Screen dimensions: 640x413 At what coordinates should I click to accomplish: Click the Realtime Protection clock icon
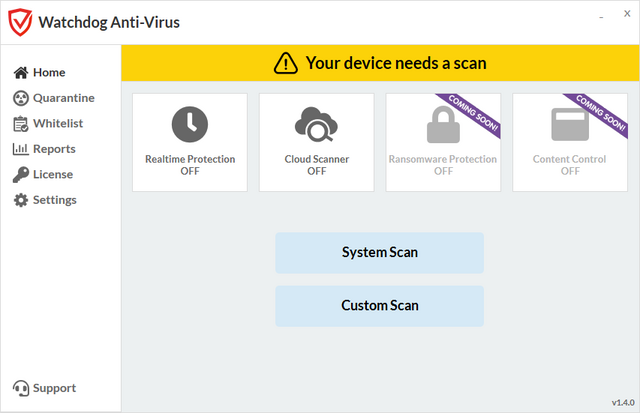(x=190, y=124)
